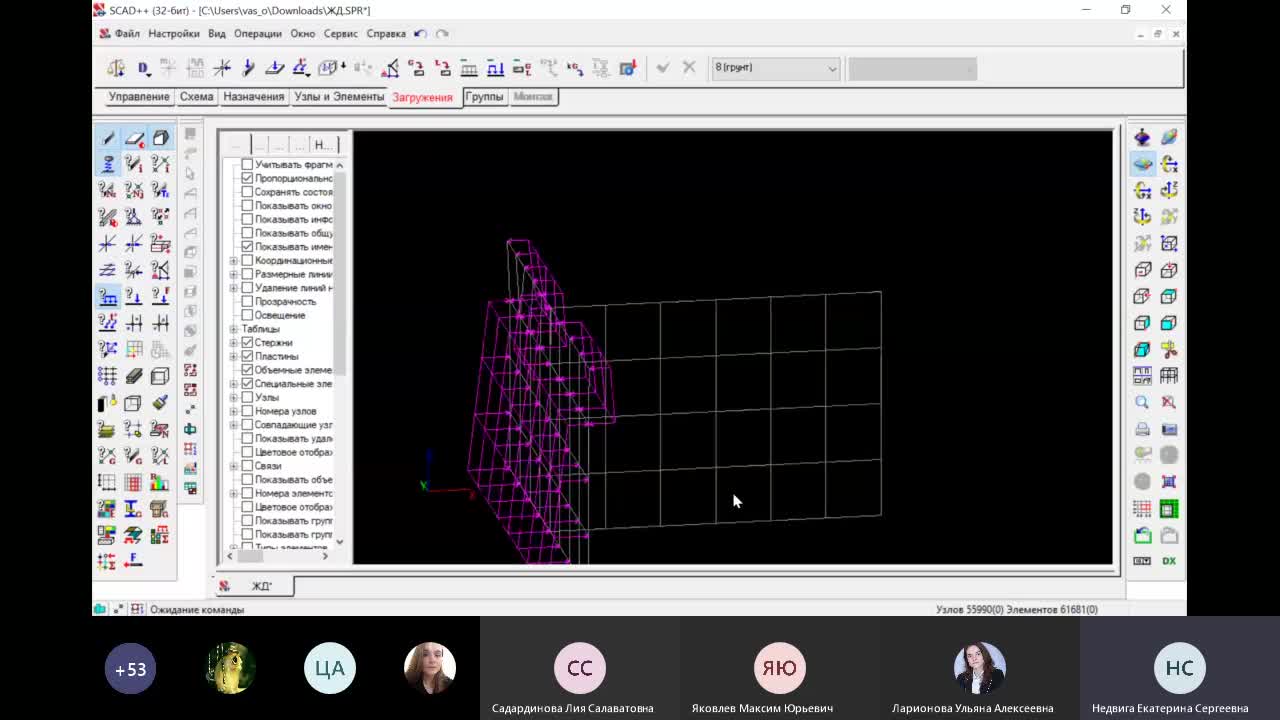Click the name Яковлев Максим Юрьевич
The image size is (1280, 720).
(762, 708)
